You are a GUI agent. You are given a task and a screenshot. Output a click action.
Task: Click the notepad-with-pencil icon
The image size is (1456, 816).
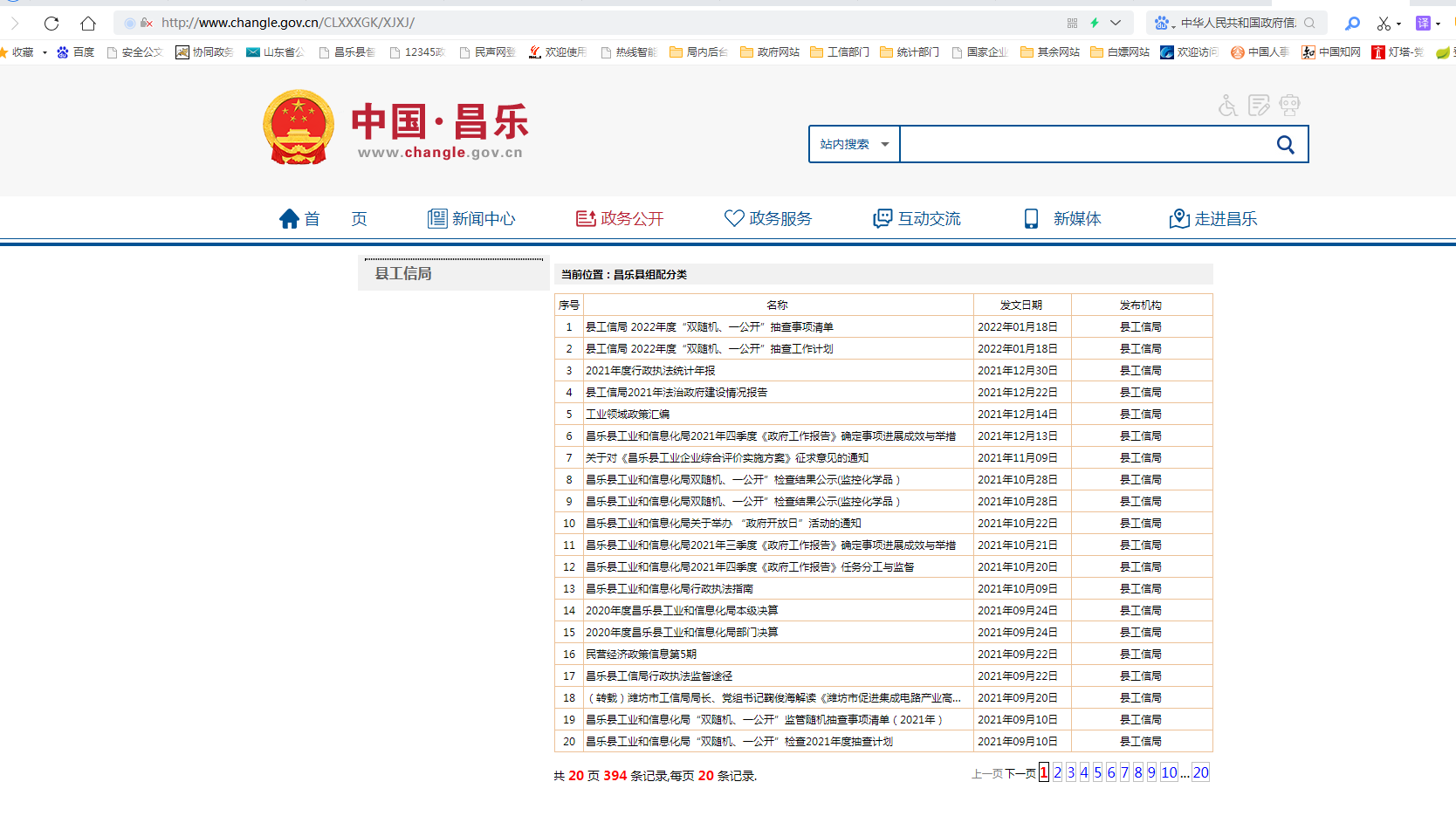(x=1259, y=106)
